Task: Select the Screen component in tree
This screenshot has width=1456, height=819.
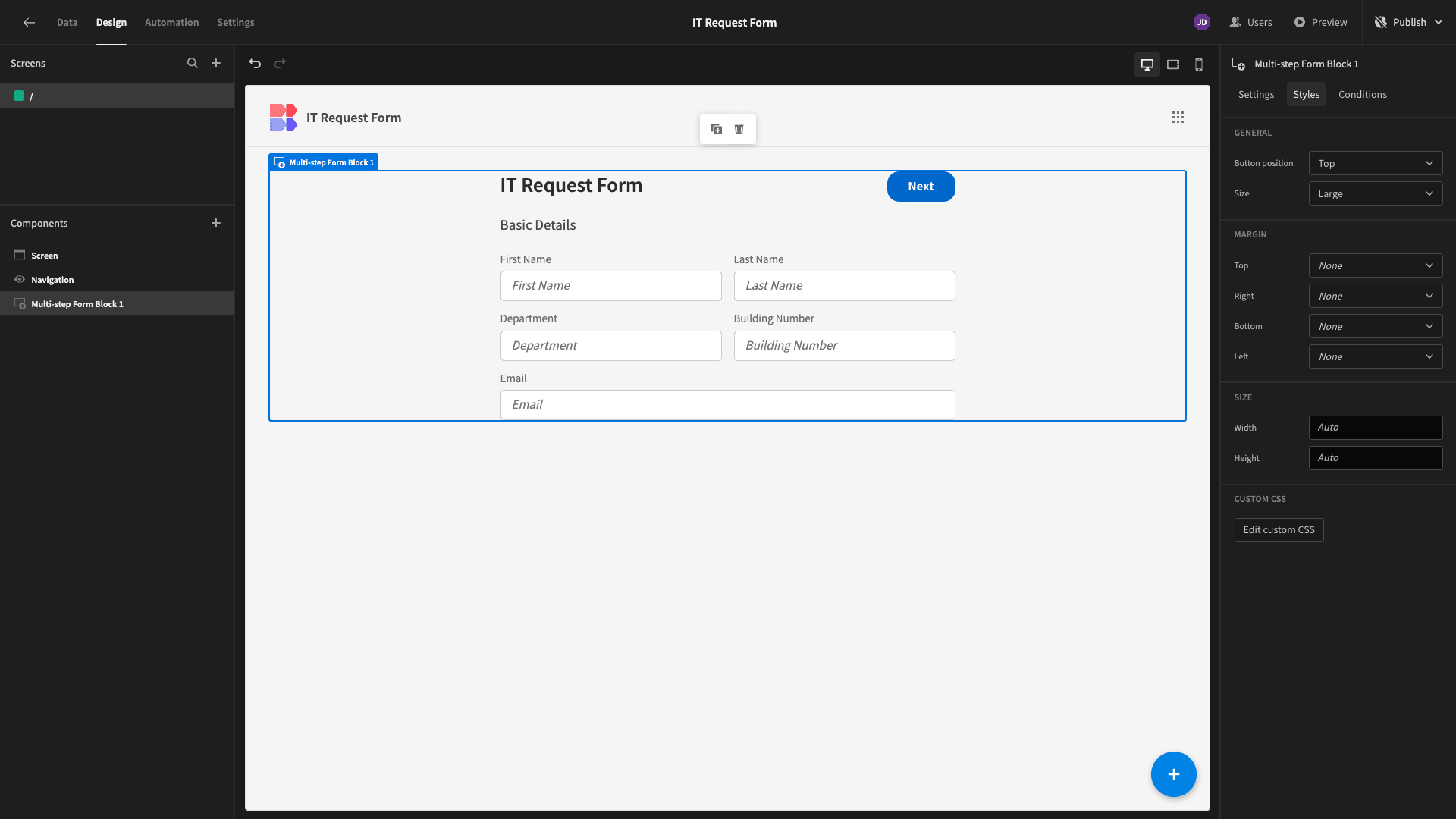Action: tap(117, 256)
